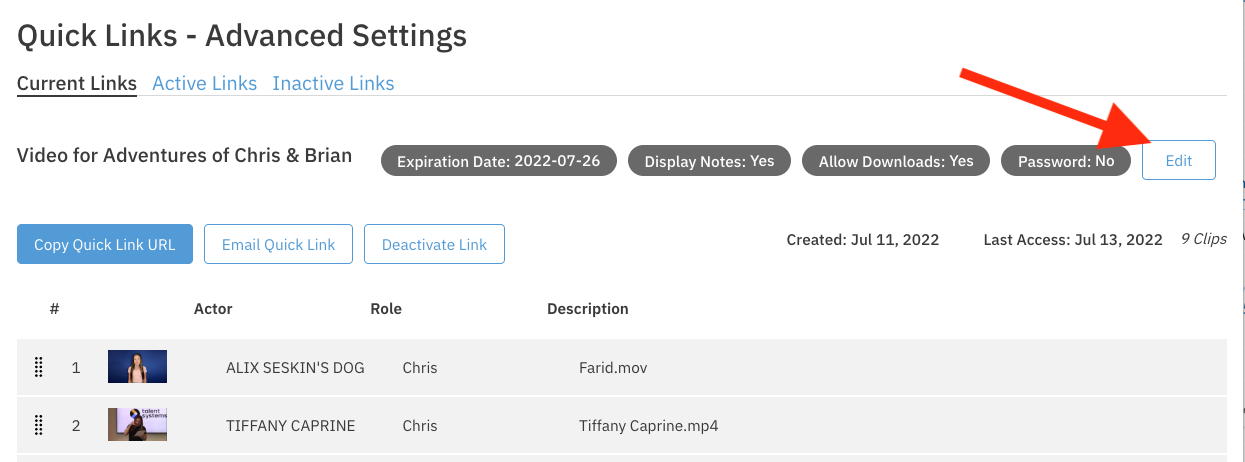The width and height of the screenshot is (1245, 462).
Task: Open the Tiffany Caprine video thumbnail
Action: tap(137, 425)
